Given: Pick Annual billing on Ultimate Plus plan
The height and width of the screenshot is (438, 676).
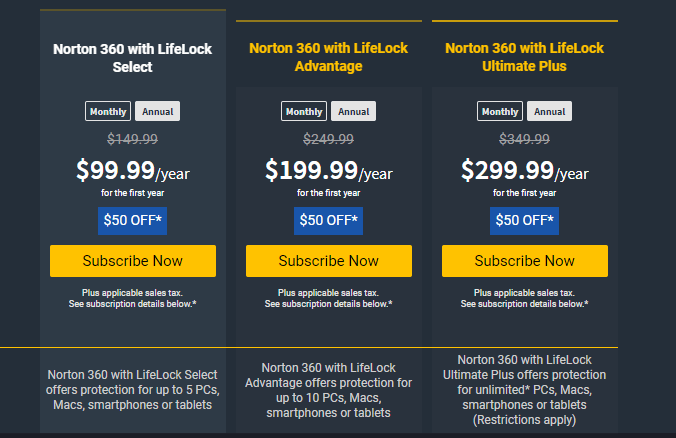Looking at the screenshot, I should click(x=549, y=112).
